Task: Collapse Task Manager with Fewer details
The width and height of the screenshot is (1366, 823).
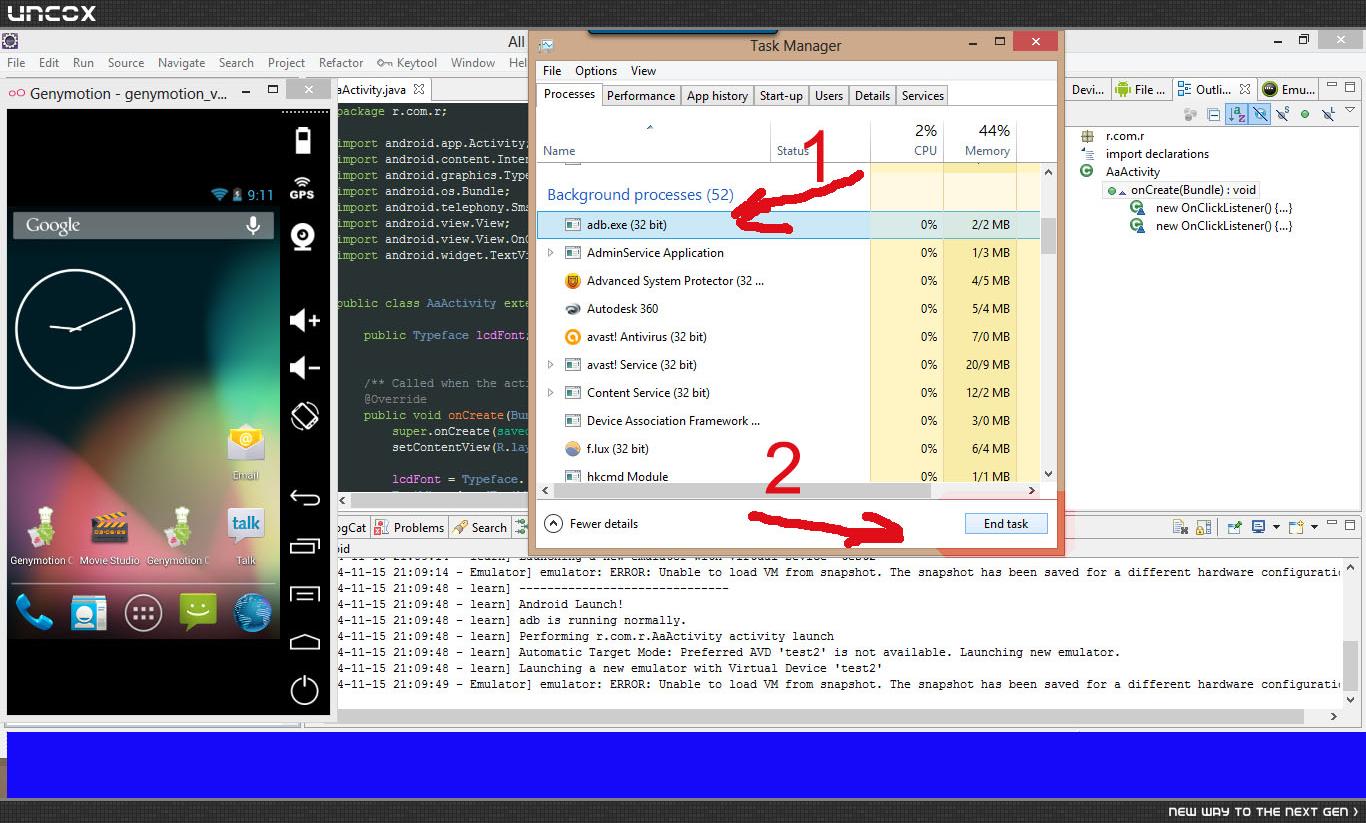Action: point(591,523)
